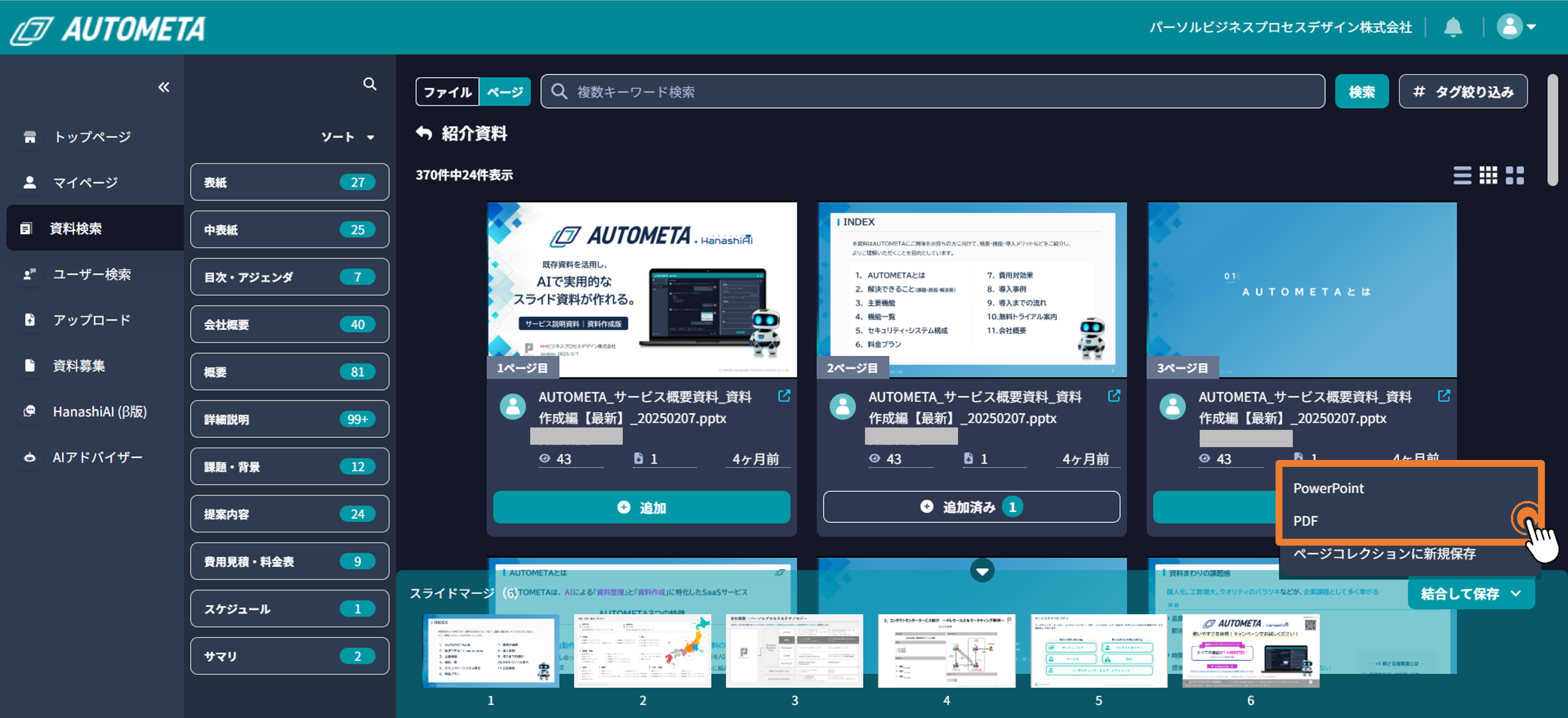The image size is (1568, 718).
Task: Switch to list view icon
Action: point(1462,175)
